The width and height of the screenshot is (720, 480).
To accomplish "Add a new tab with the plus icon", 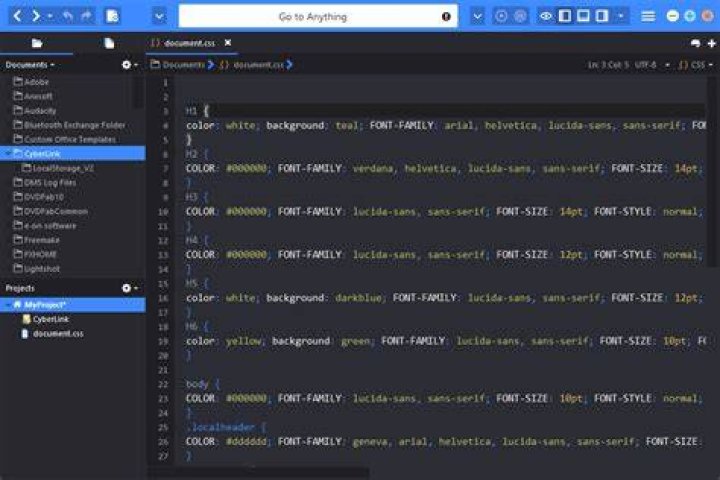I will (x=712, y=43).
